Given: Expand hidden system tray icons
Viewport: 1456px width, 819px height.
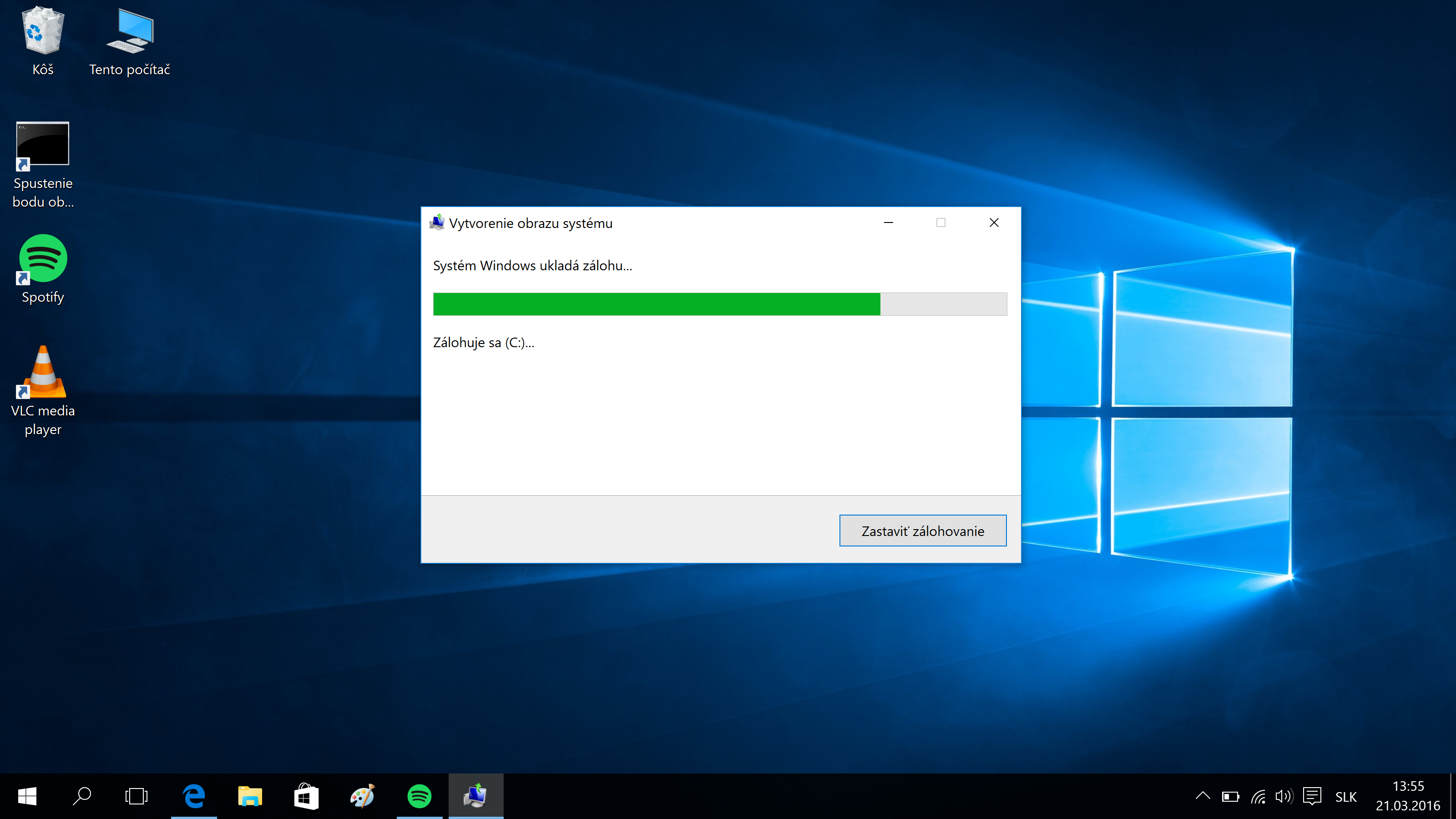Looking at the screenshot, I should pyautogui.click(x=1203, y=796).
